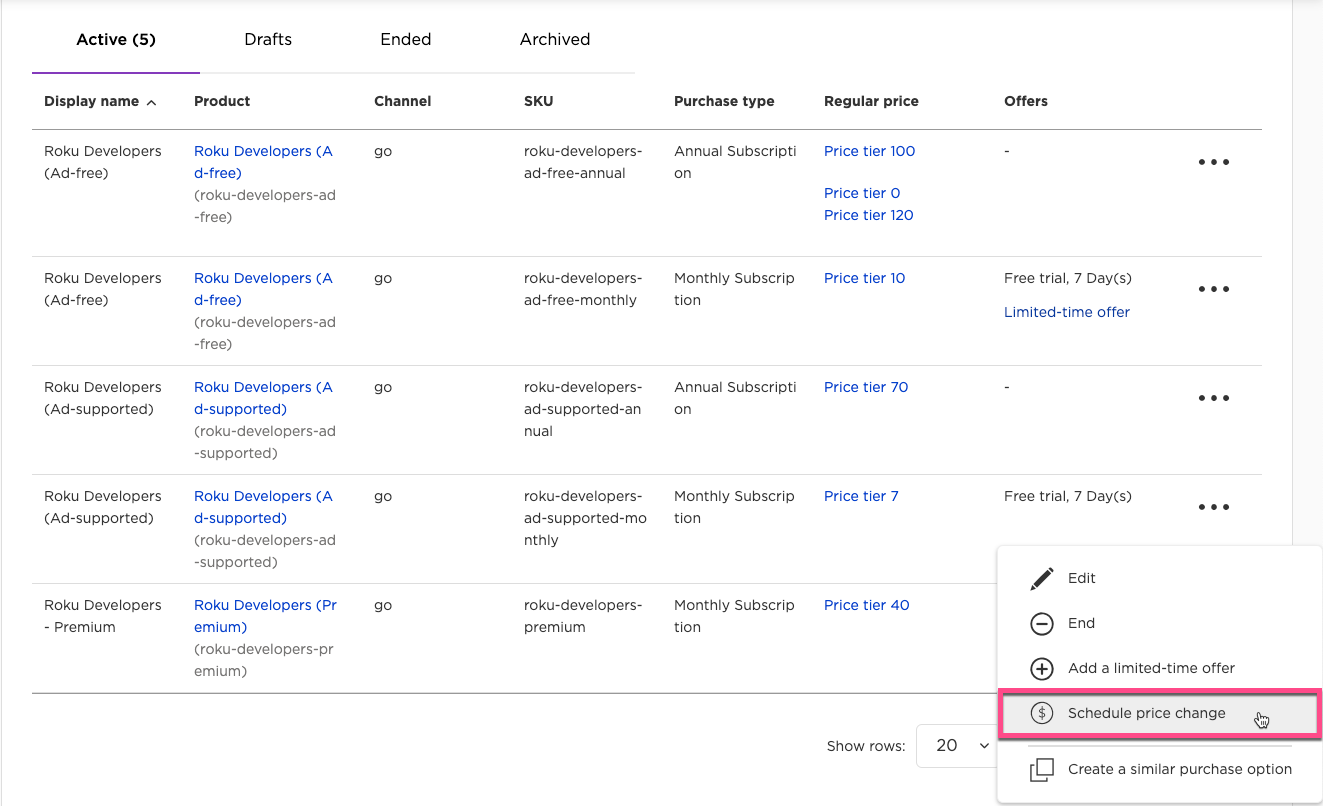
Task: Open the three-dot menu for ad-supported annual row
Action: pos(1213,398)
